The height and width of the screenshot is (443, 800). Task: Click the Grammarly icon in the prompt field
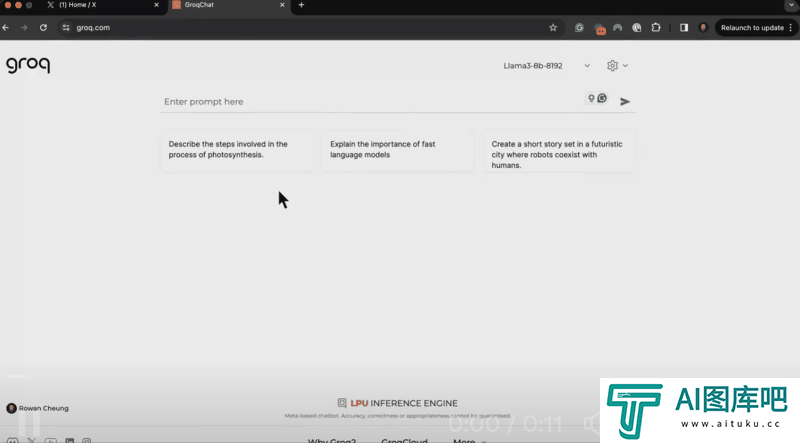click(x=602, y=98)
